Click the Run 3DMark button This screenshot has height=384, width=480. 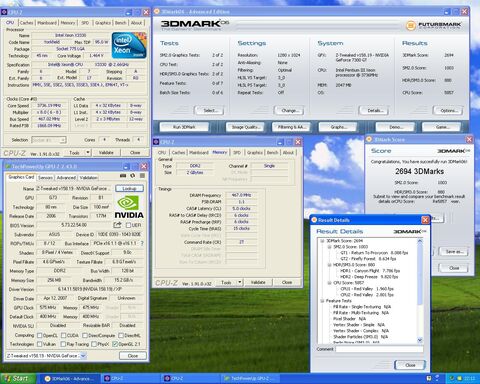(x=184, y=127)
